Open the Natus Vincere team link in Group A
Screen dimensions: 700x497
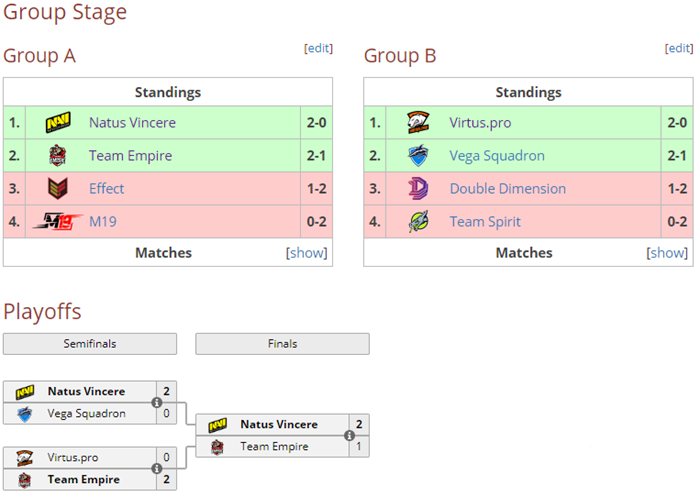132,123
